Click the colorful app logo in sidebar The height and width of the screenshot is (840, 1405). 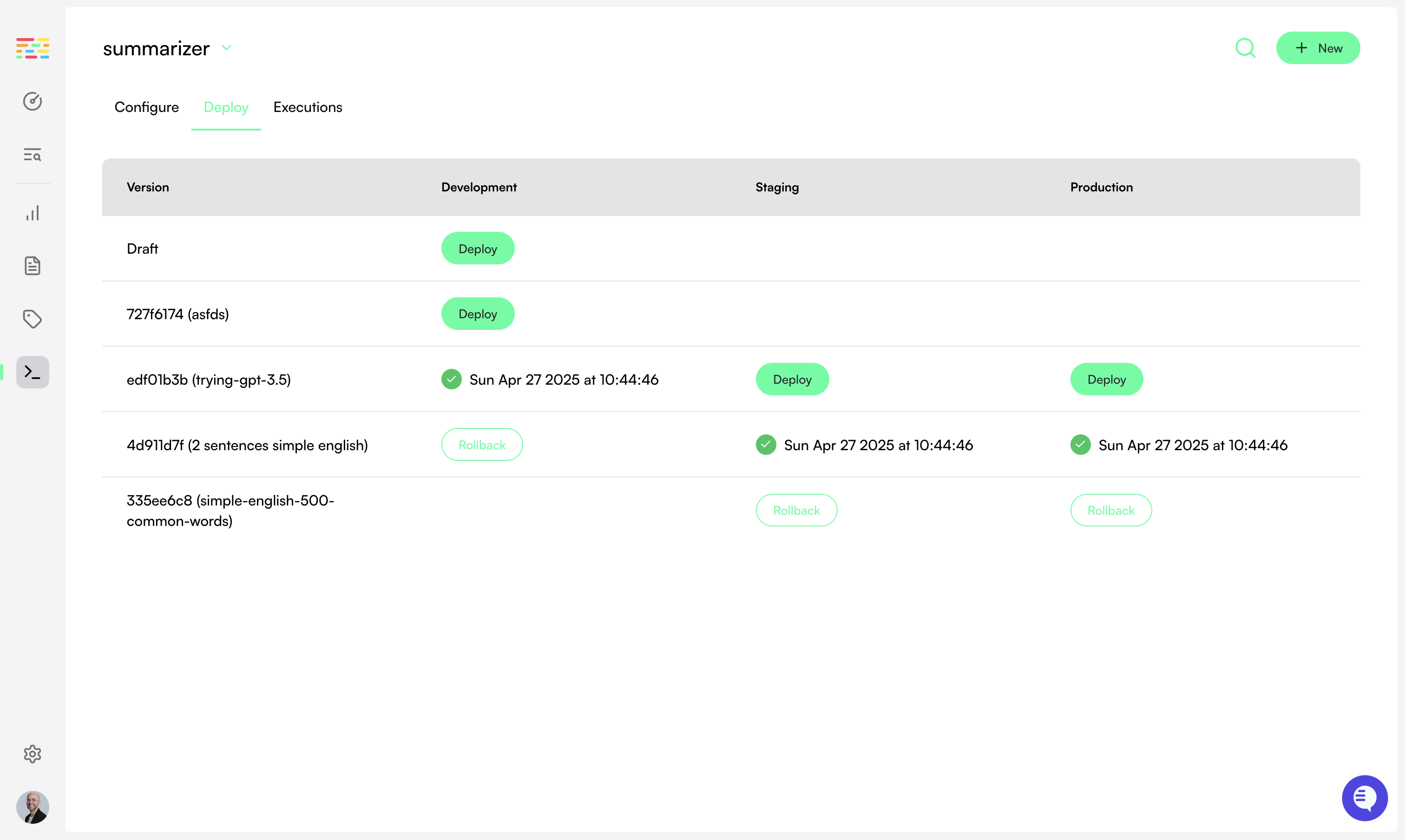pos(32,48)
